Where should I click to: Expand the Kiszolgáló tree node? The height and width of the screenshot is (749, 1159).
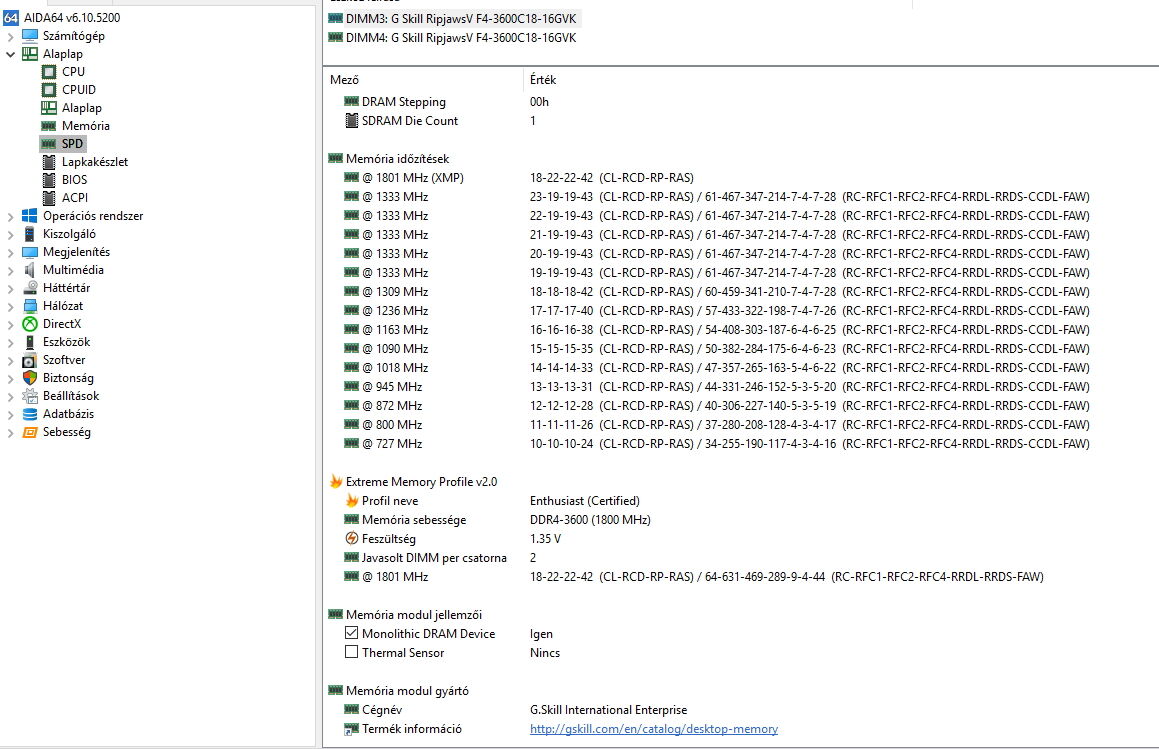pyautogui.click(x=10, y=234)
